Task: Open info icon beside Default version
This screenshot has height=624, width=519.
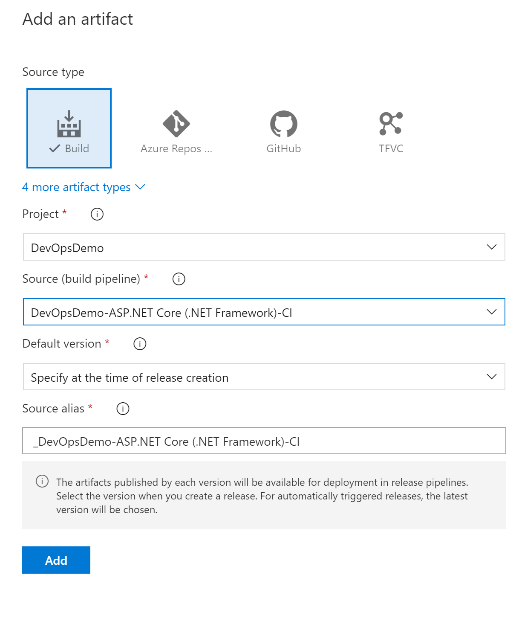Action: [140, 343]
